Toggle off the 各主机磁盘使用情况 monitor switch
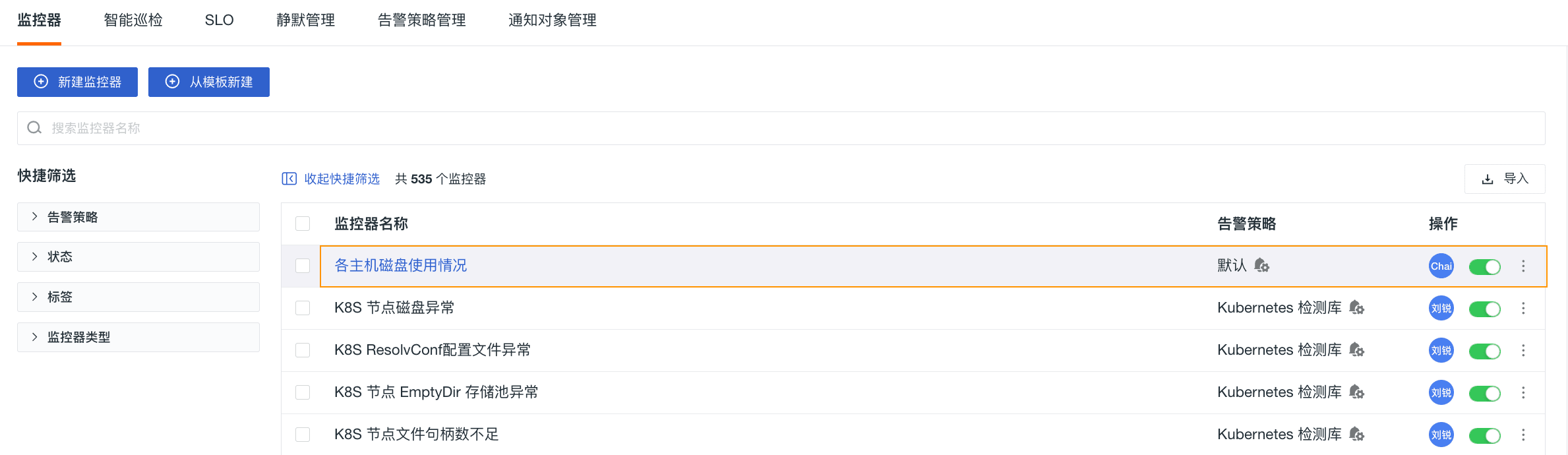1568x455 pixels. pos(1485,266)
